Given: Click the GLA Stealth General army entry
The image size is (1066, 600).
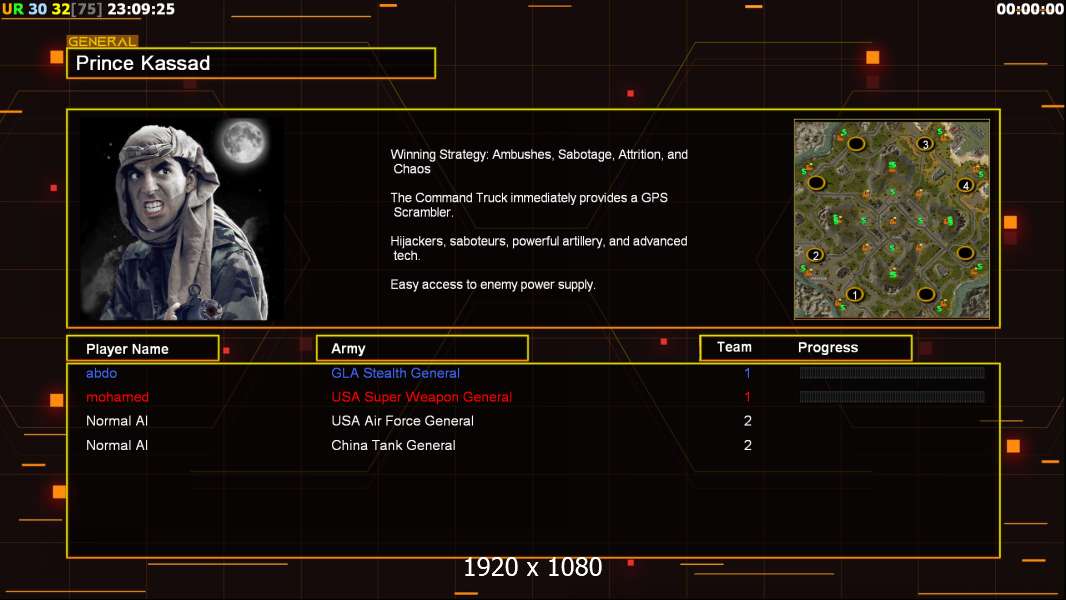Looking at the screenshot, I should point(395,373).
